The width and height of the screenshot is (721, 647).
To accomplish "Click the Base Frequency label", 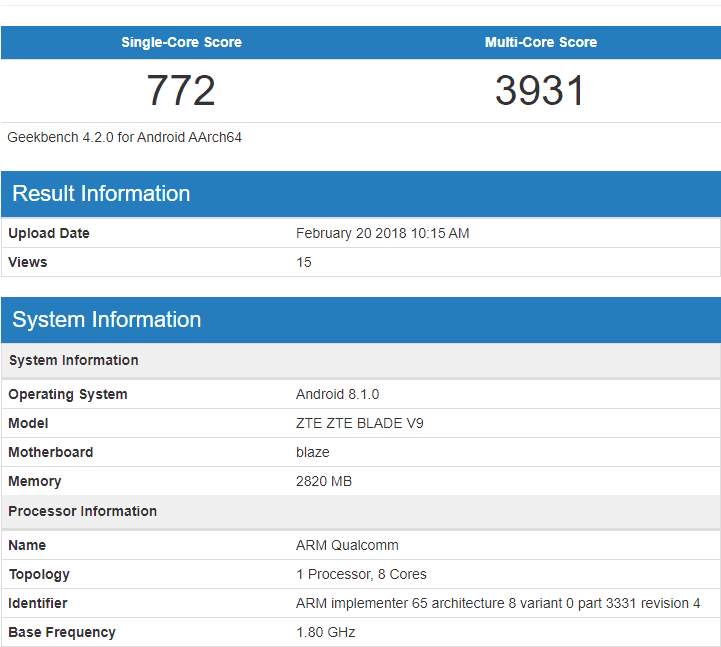I will coord(62,632).
